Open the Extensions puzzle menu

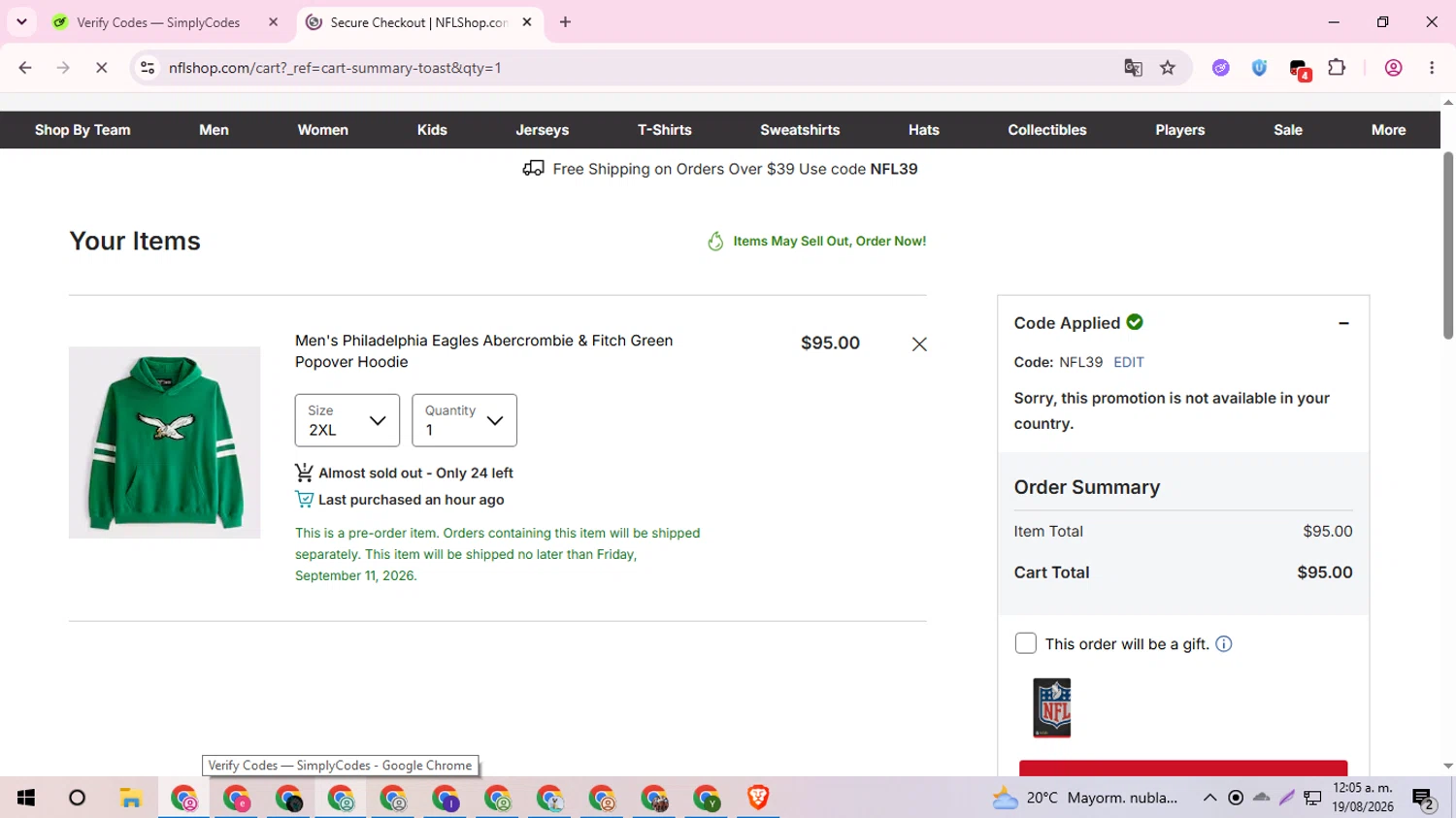(1337, 68)
